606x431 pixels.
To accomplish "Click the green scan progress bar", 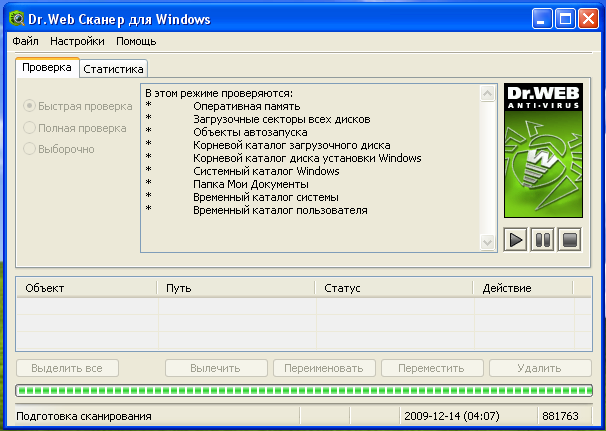I will [304, 390].
